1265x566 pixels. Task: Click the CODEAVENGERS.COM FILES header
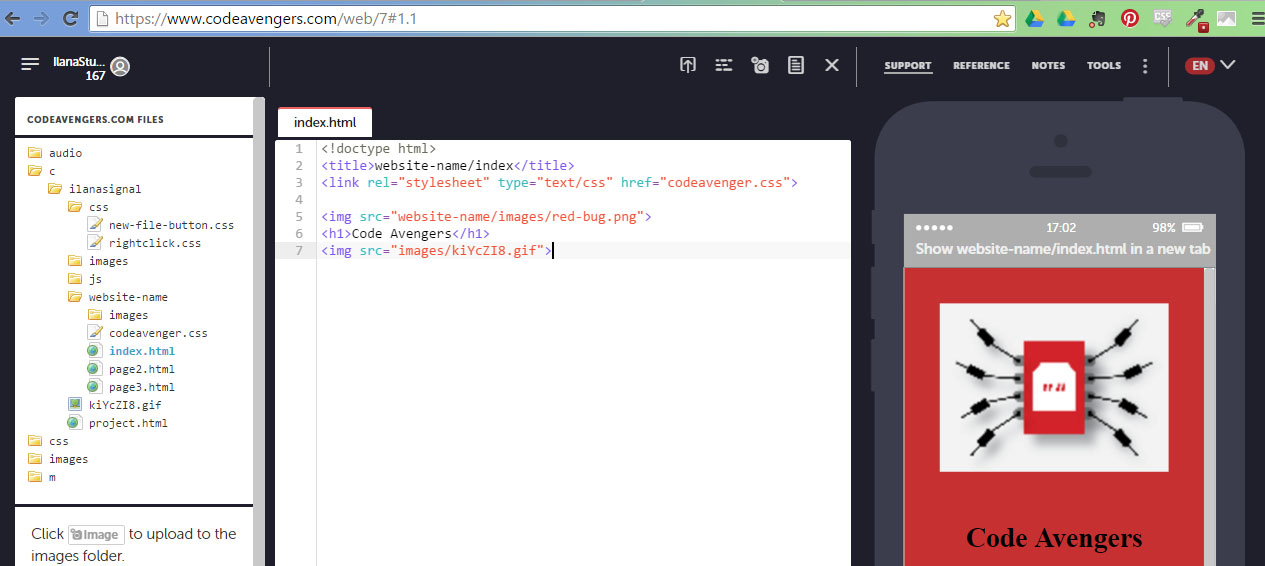95,119
